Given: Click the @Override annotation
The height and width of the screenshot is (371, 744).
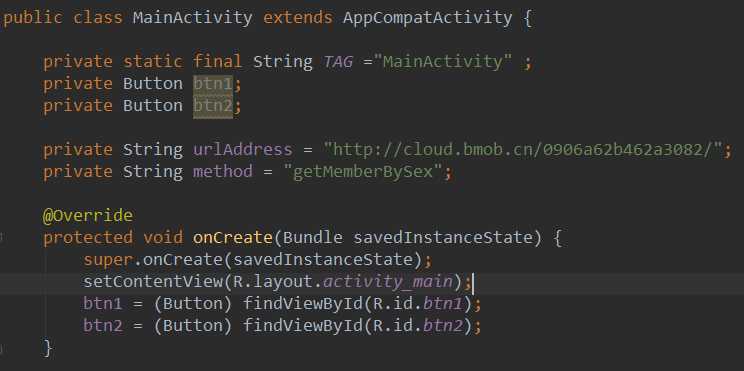Looking at the screenshot, I should pyautogui.click(x=88, y=215).
